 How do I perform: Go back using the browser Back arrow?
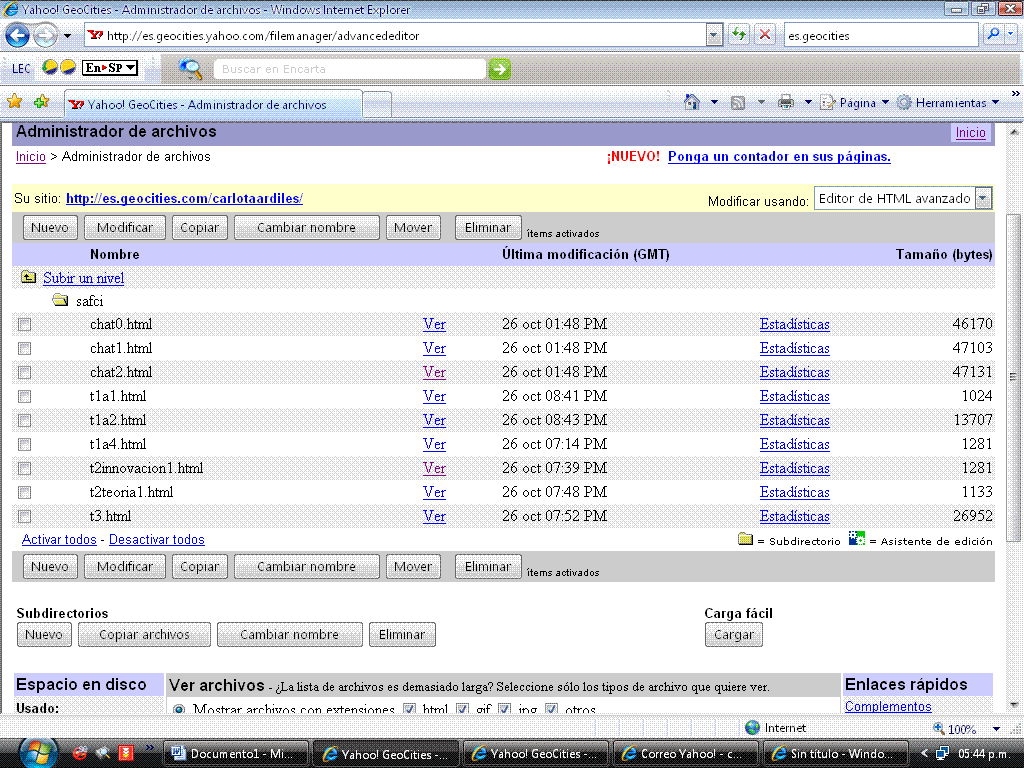click(18, 35)
